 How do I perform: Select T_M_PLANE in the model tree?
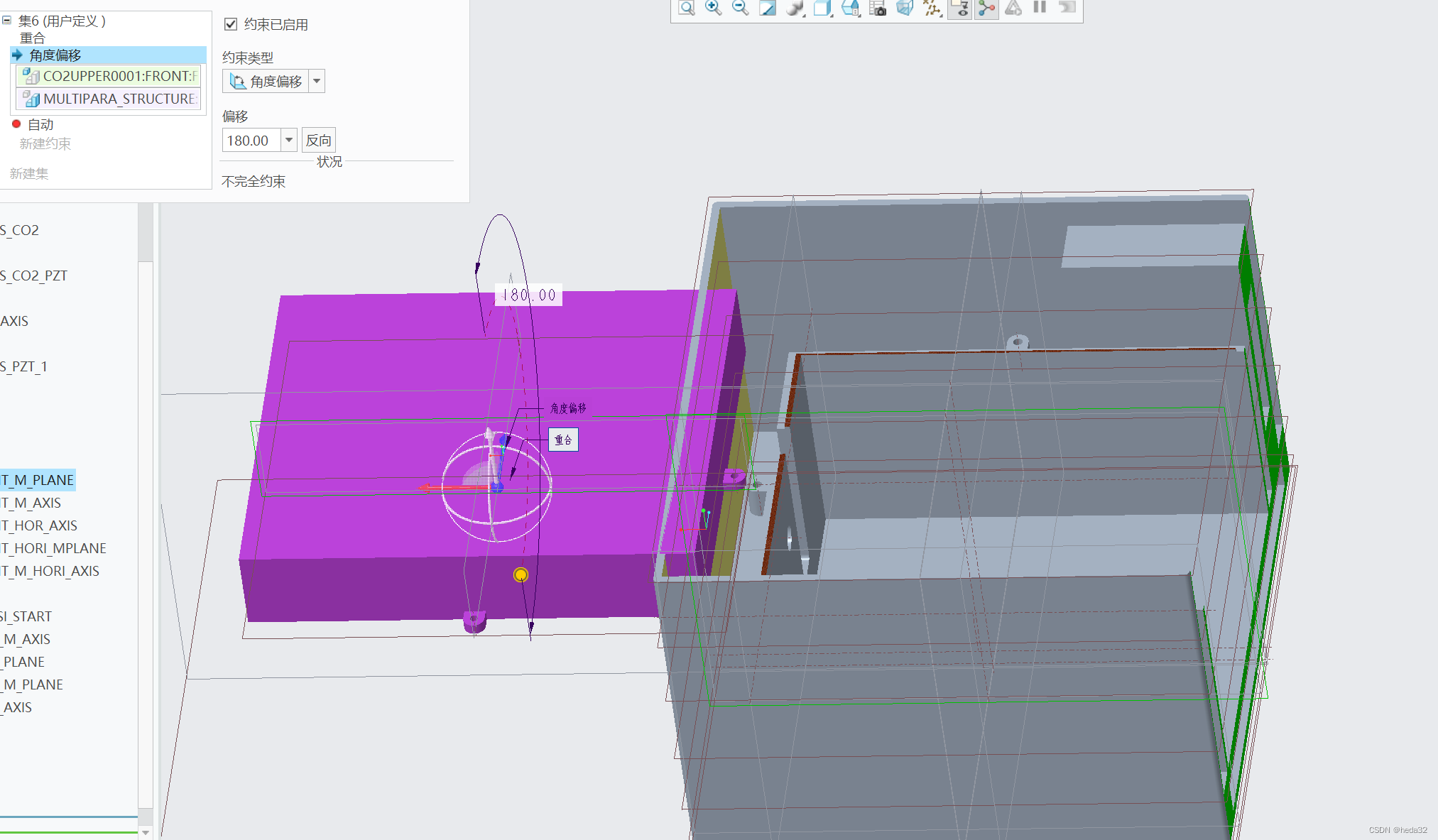tap(38, 480)
